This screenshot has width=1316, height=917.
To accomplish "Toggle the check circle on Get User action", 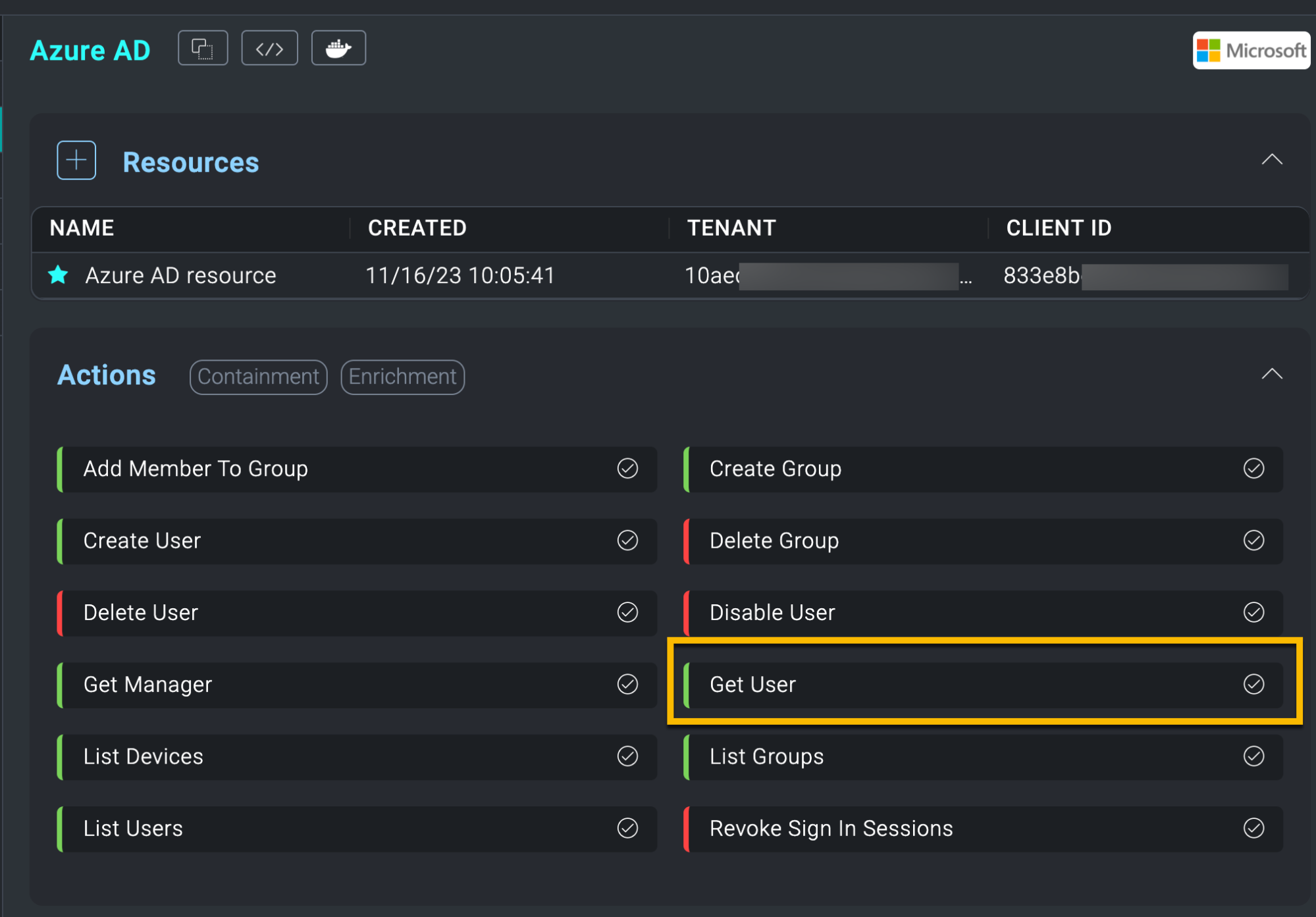I will (x=1253, y=685).
